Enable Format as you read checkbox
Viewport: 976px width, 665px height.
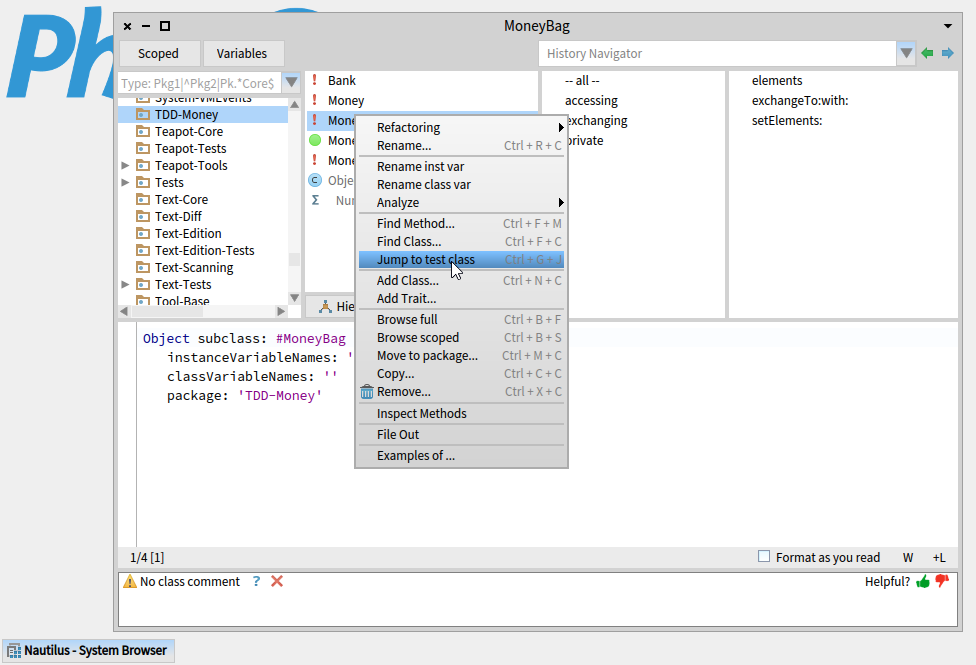764,556
